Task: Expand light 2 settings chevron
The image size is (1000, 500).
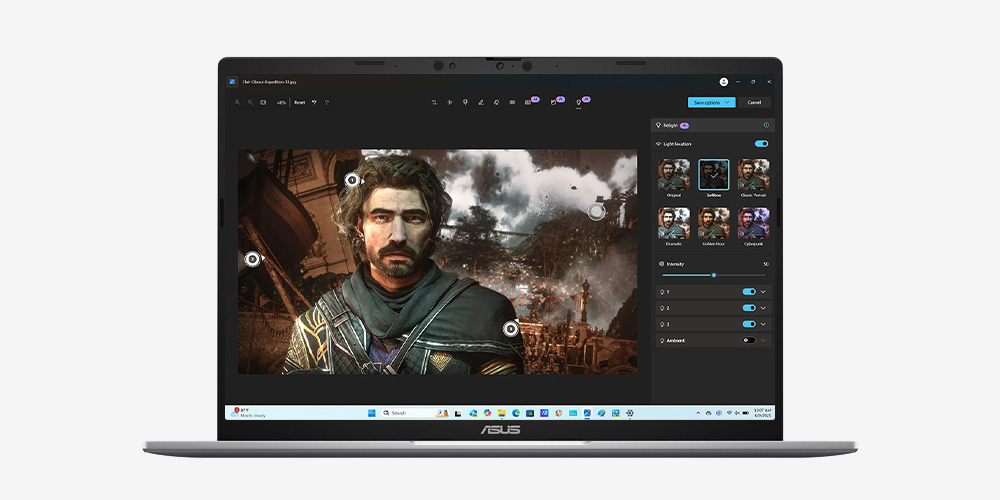Action: pyautogui.click(x=764, y=308)
